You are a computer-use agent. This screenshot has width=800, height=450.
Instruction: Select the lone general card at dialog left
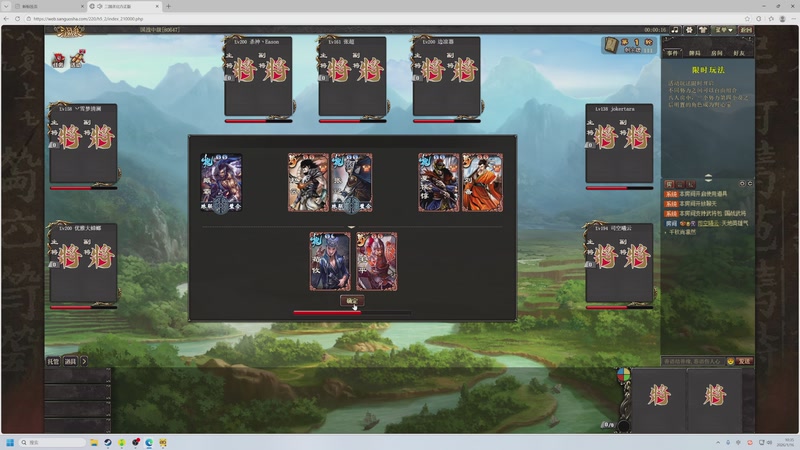point(221,183)
